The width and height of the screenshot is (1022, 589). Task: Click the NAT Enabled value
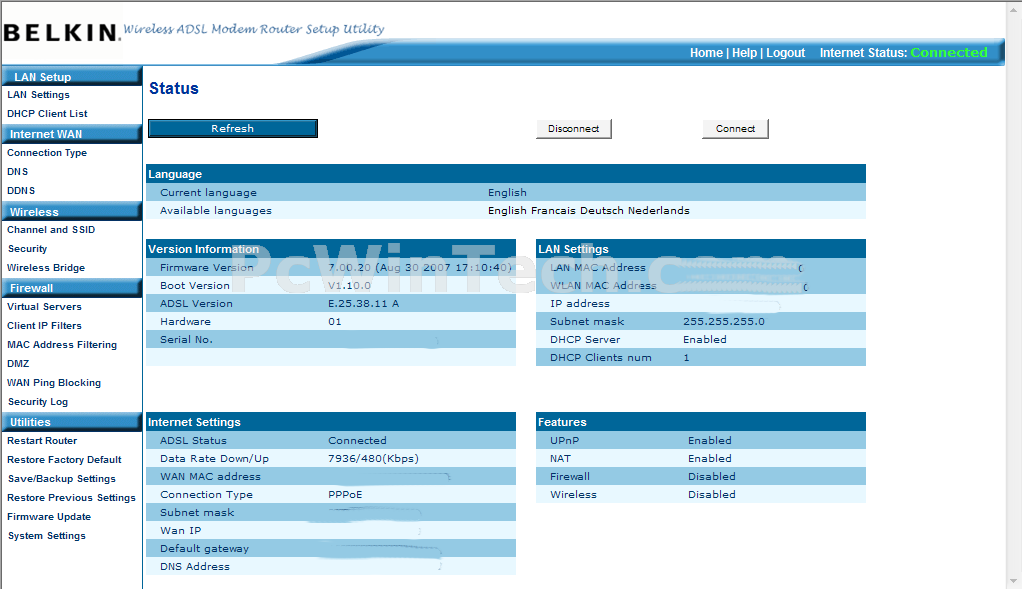(x=710, y=459)
